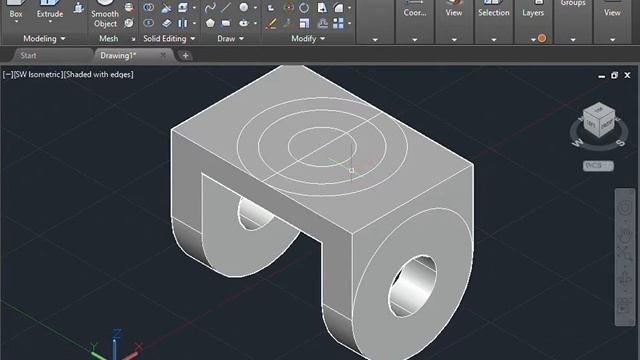This screenshot has width=640, height=360.
Task: Select the Polygon draw tool
Action: point(210,23)
